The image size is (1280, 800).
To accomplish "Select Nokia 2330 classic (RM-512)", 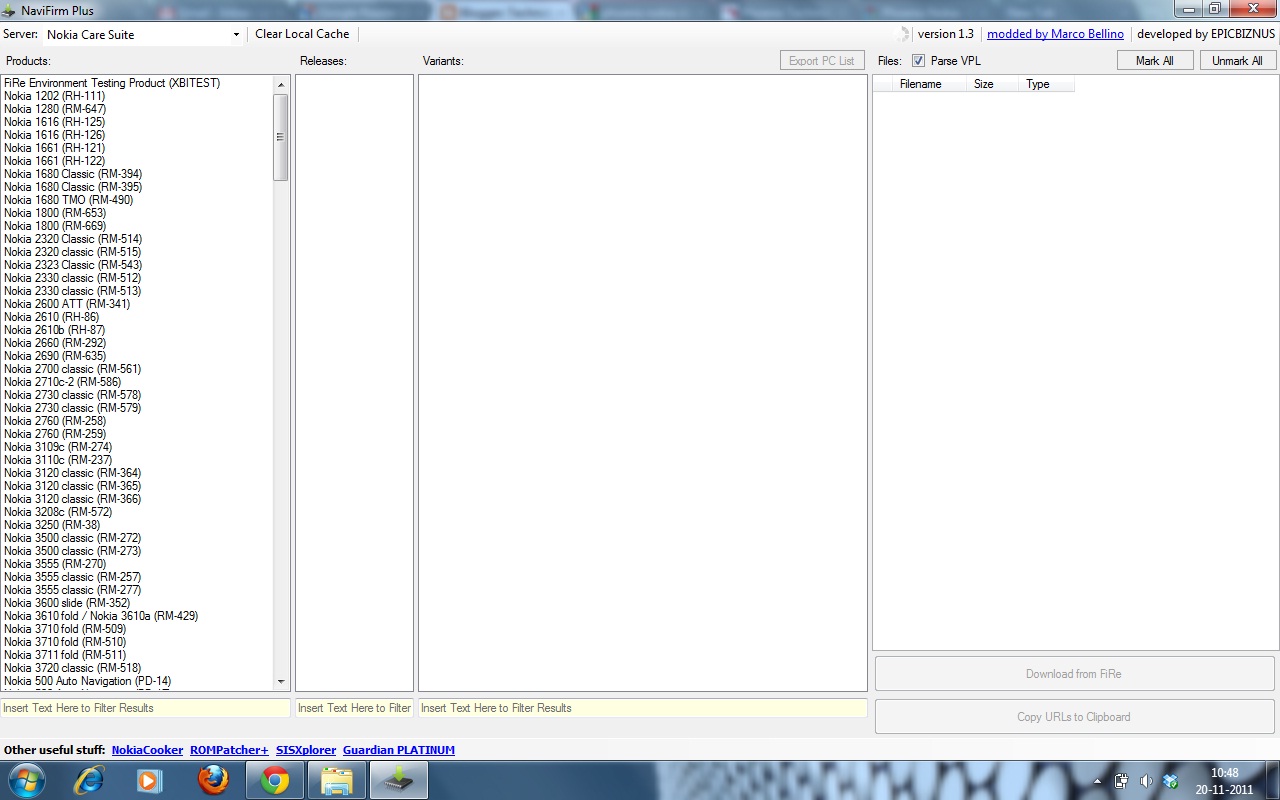I will pyautogui.click(x=72, y=278).
